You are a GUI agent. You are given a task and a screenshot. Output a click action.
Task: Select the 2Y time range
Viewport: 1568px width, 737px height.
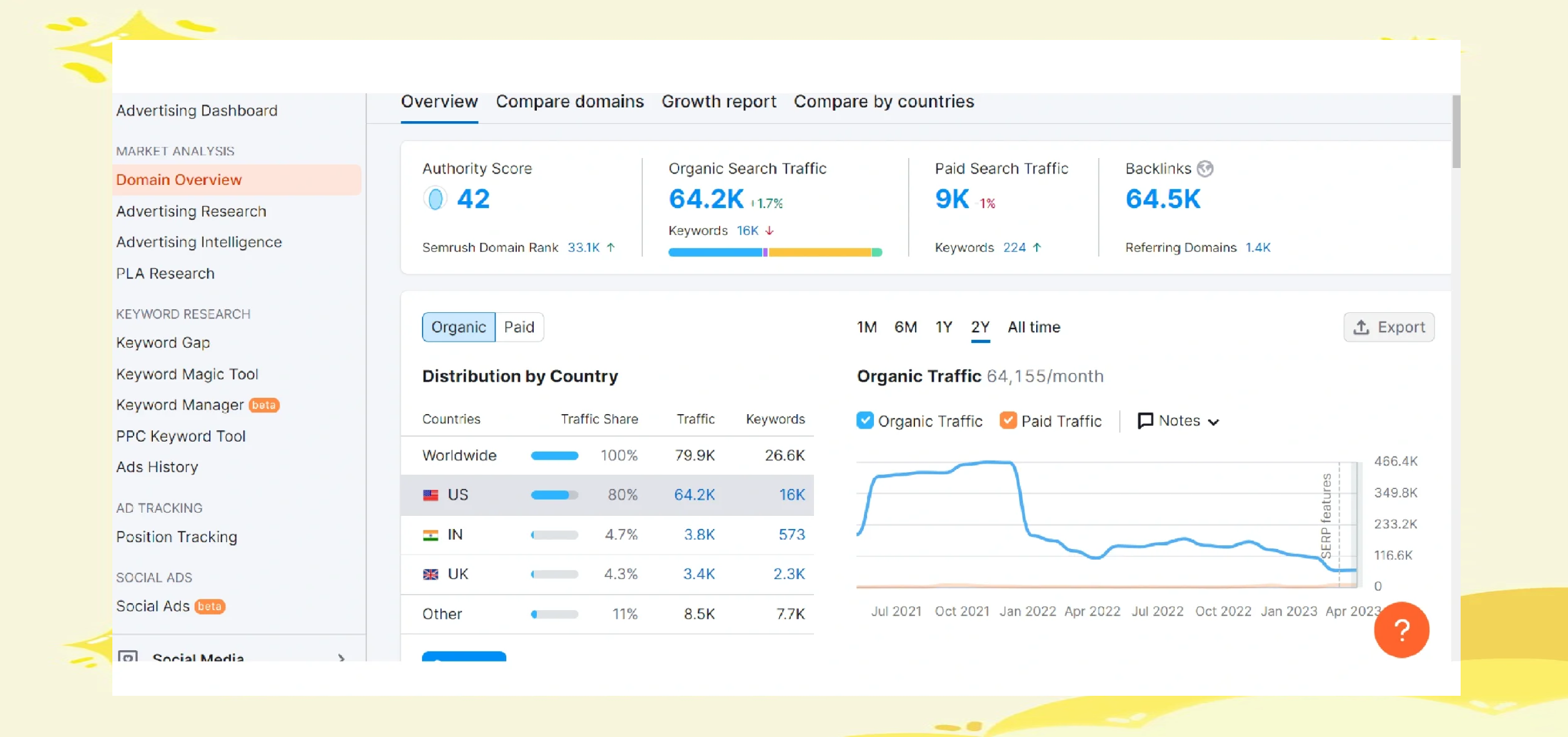pyautogui.click(x=981, y=327)
